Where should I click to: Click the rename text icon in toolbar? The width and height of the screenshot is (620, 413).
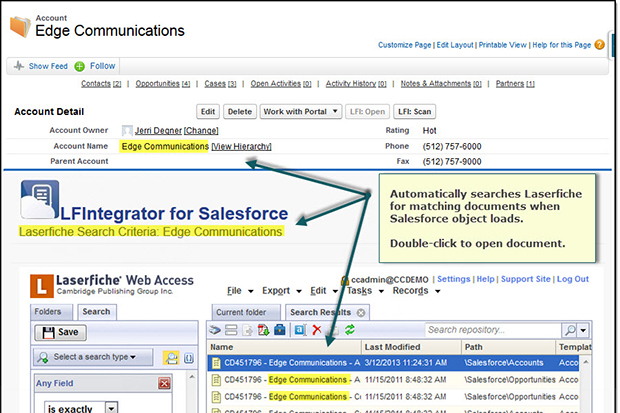[x=300, y=330]
